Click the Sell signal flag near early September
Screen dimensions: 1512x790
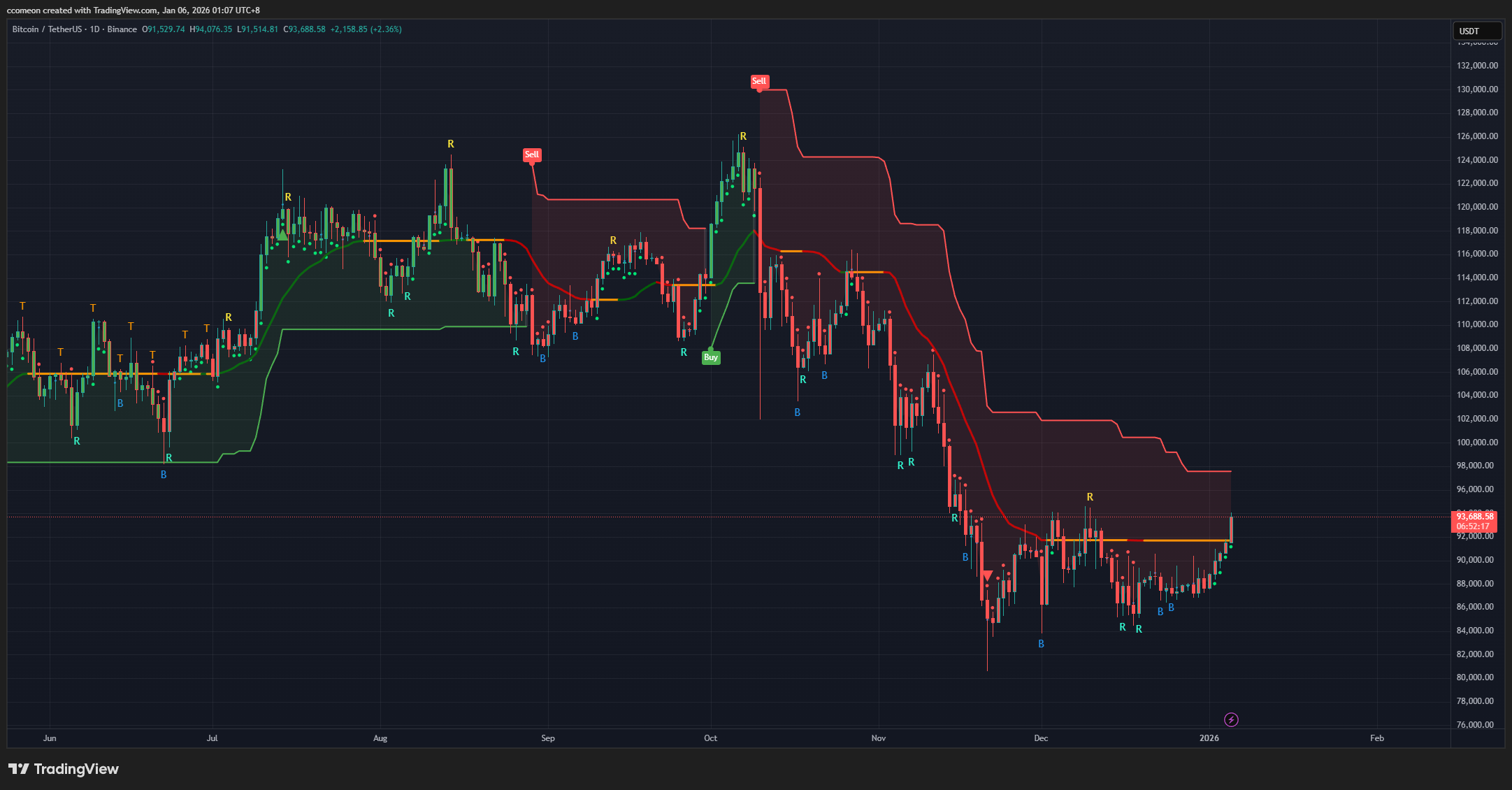click(532, 155)
